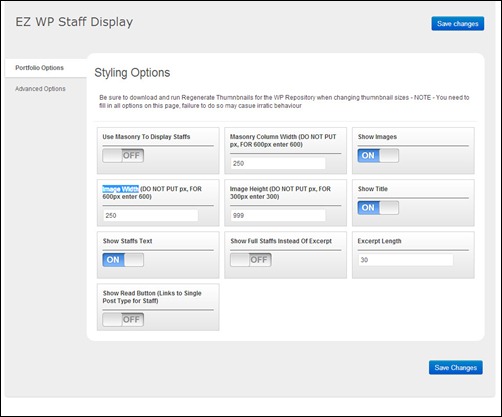Click the Show Staffs Text label
Viewport: 502px width, 417px height.
(x=127, y=241)
